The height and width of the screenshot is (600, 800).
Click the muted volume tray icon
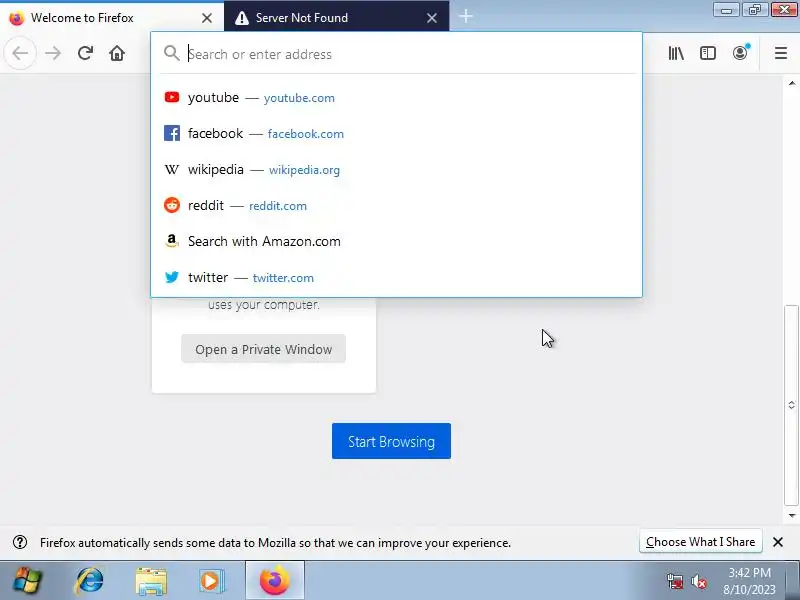(x=698, y=581)
